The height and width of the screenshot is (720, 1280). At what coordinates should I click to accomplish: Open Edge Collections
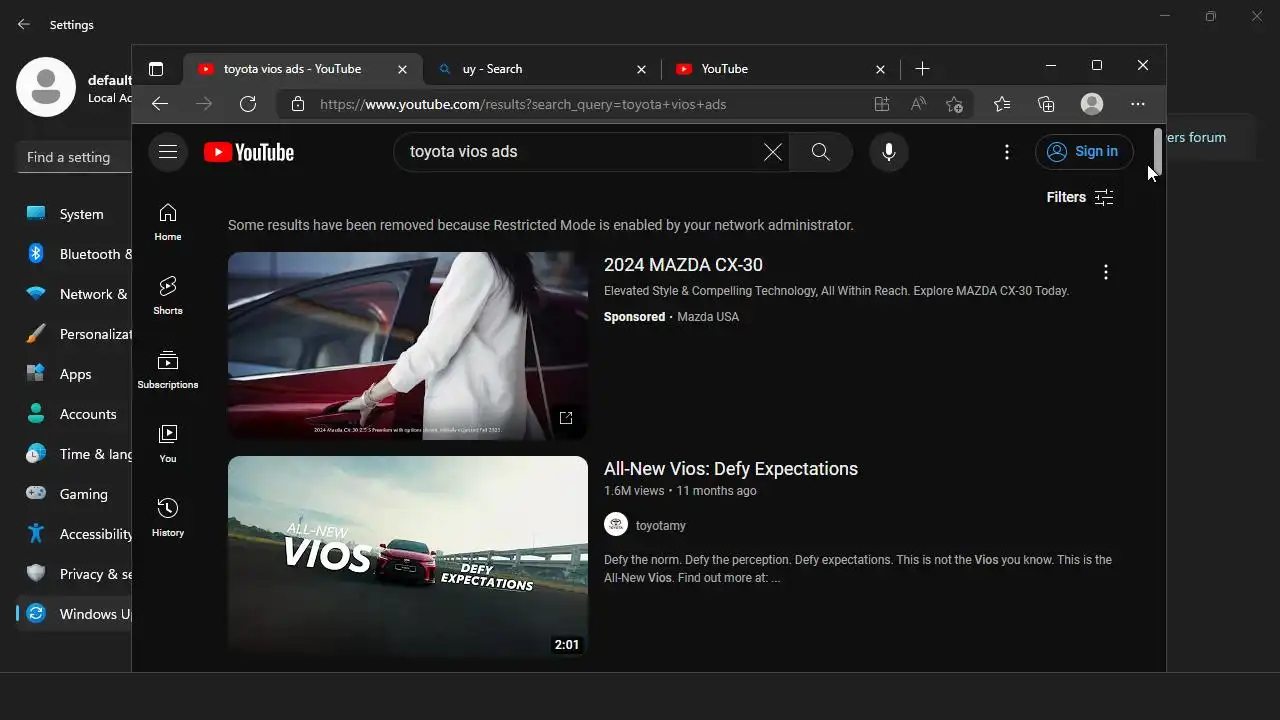(x=1046, y=104)
